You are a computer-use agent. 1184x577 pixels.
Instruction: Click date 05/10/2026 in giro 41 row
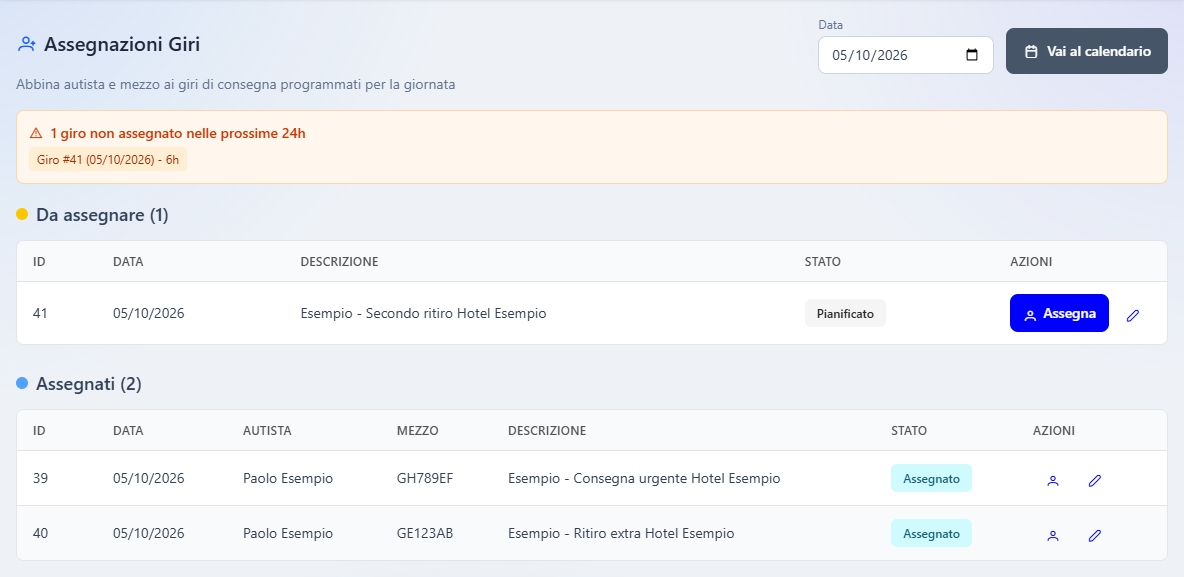click(x=149, y=313)
